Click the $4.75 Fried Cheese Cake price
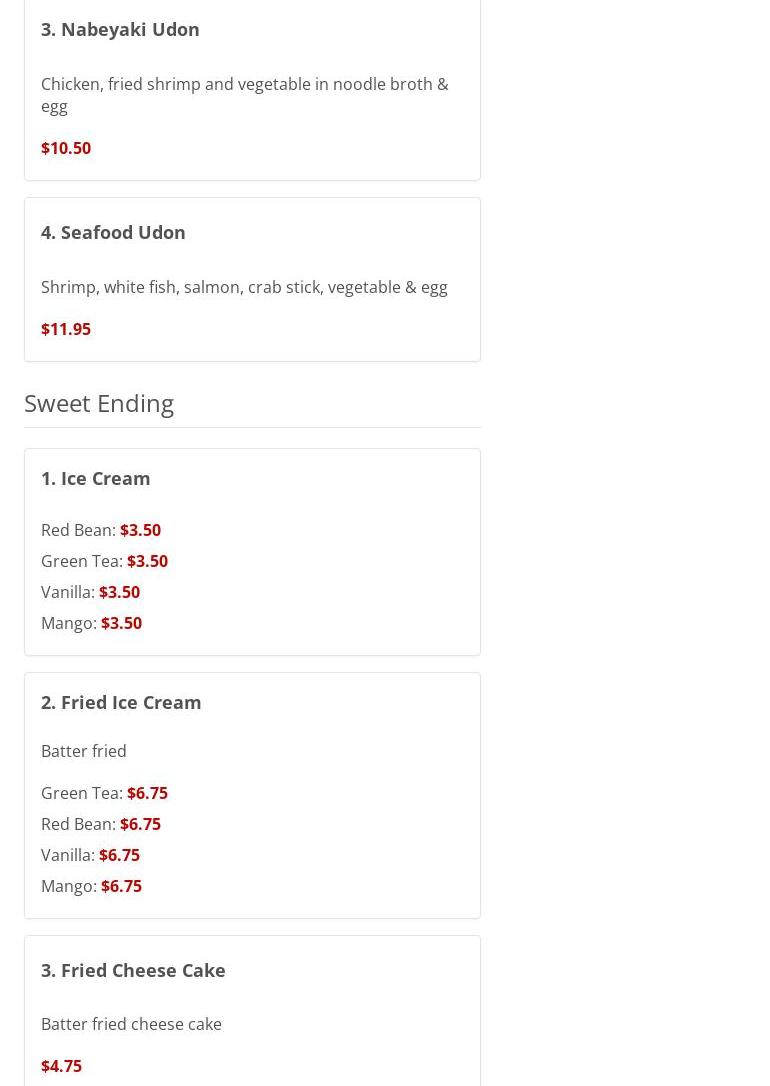This screenshot has height=1086, width=770. (x=61, y=1066)
